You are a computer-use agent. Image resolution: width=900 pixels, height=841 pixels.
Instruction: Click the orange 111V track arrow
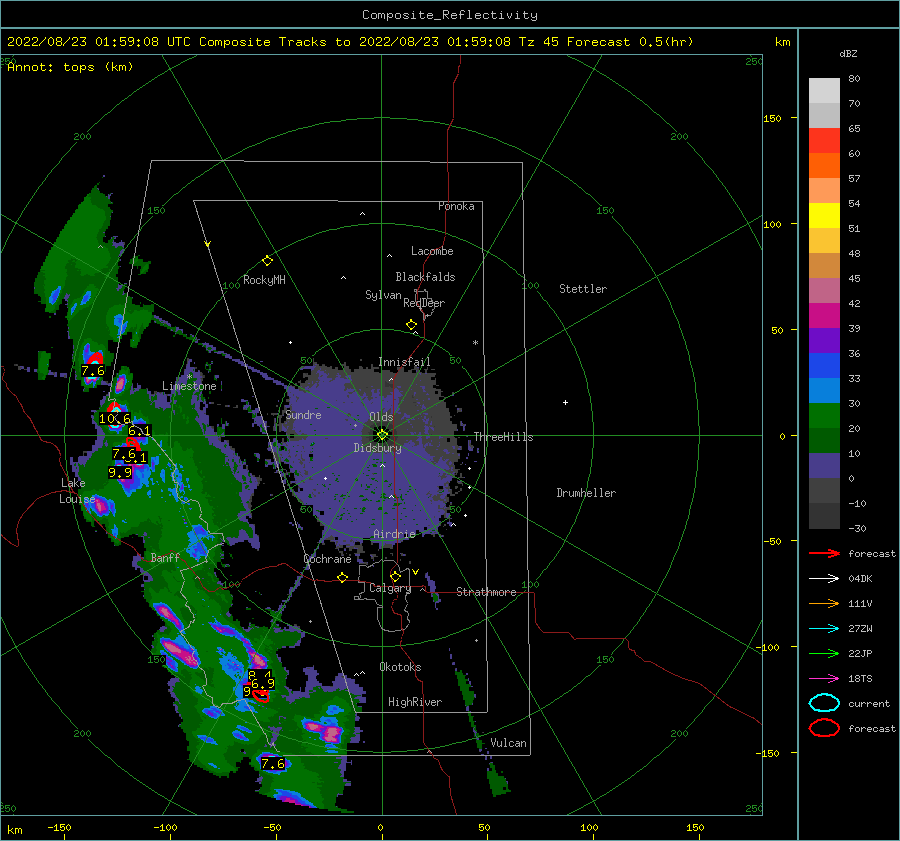click(x=824, y=603)
